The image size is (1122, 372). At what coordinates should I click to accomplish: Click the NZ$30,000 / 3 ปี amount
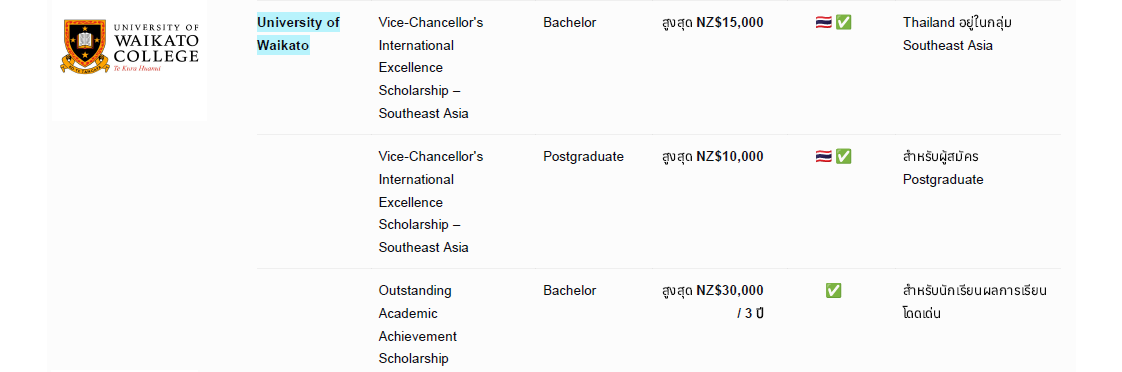click(x=713, y=302)
